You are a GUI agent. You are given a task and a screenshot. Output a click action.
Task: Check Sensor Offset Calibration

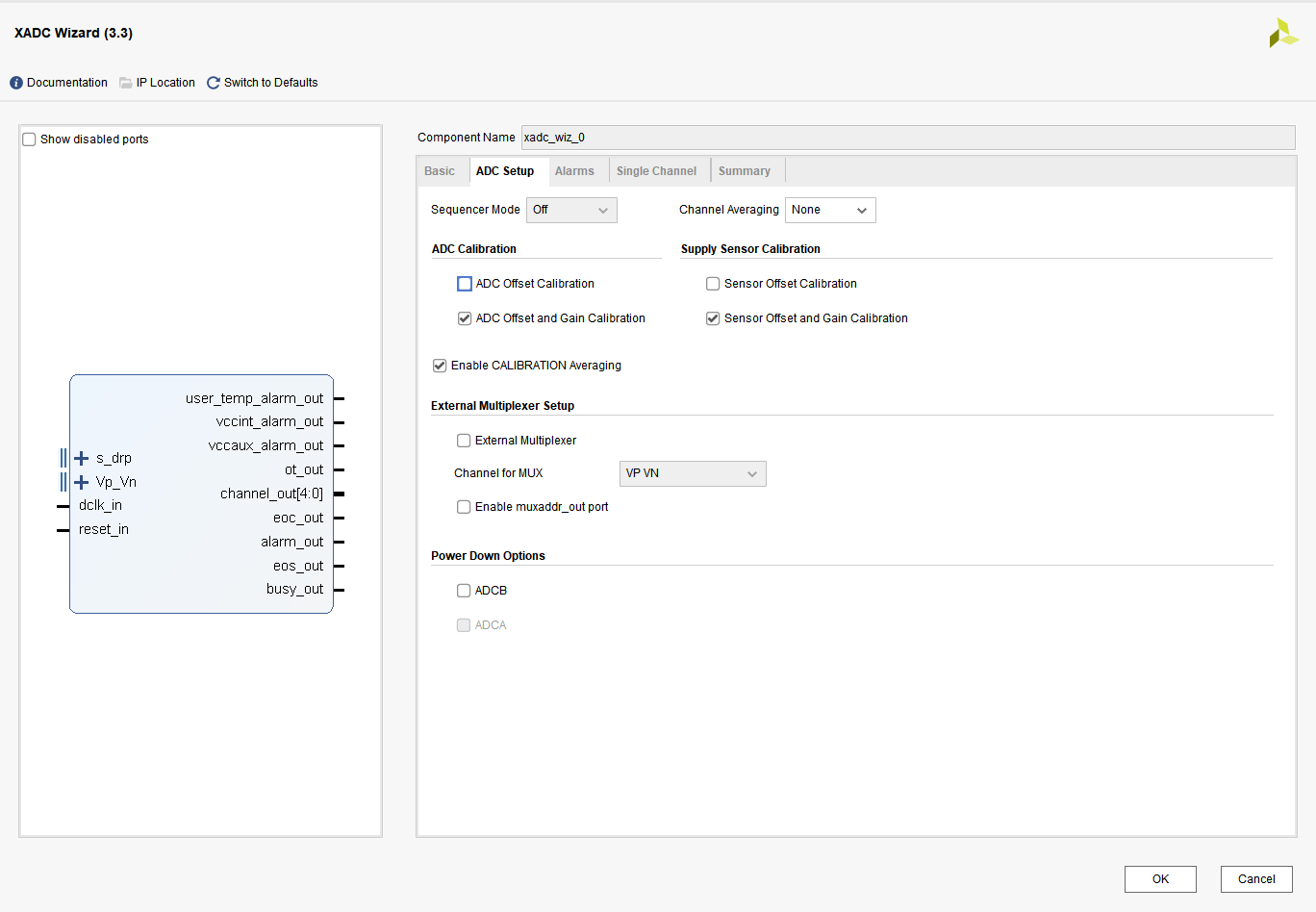713,284
